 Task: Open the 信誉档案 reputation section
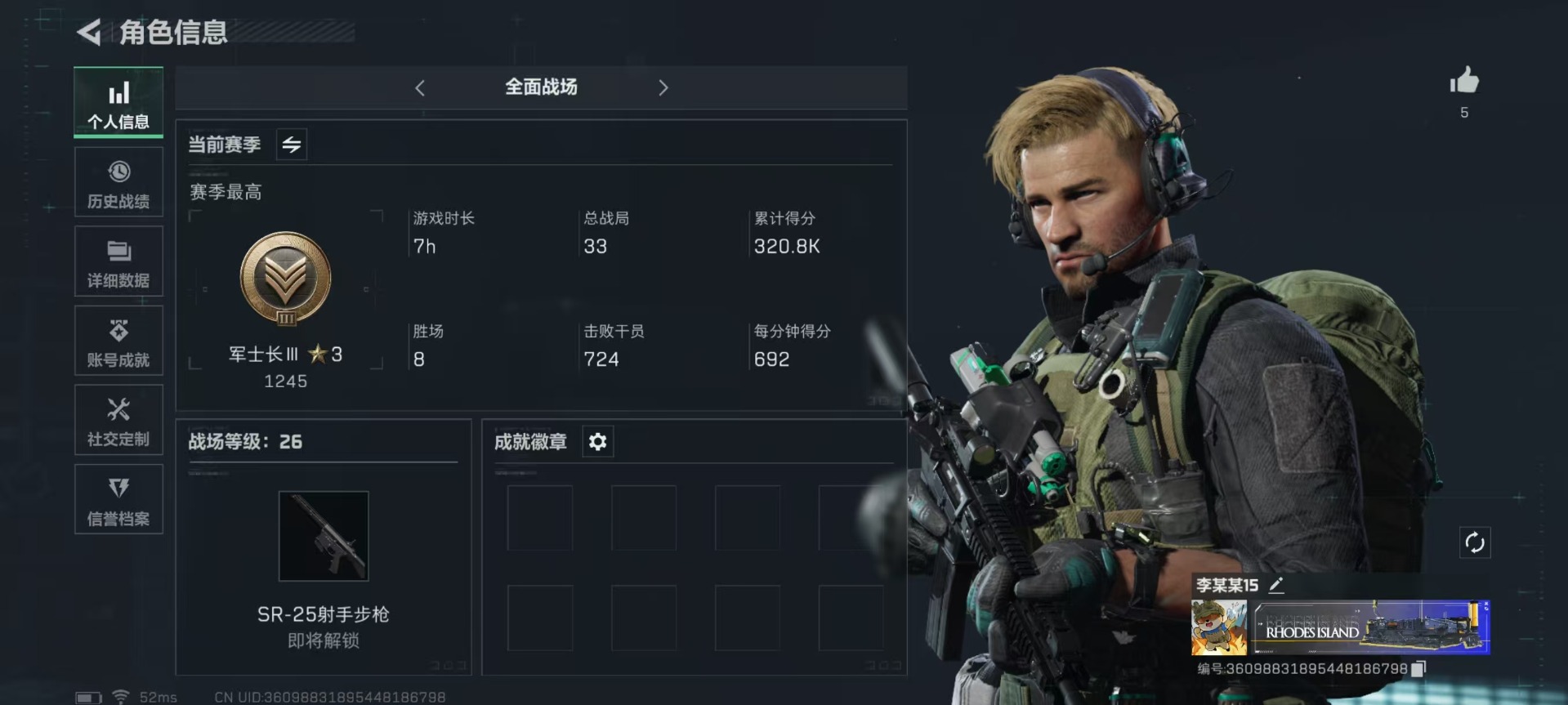point(118,499)
